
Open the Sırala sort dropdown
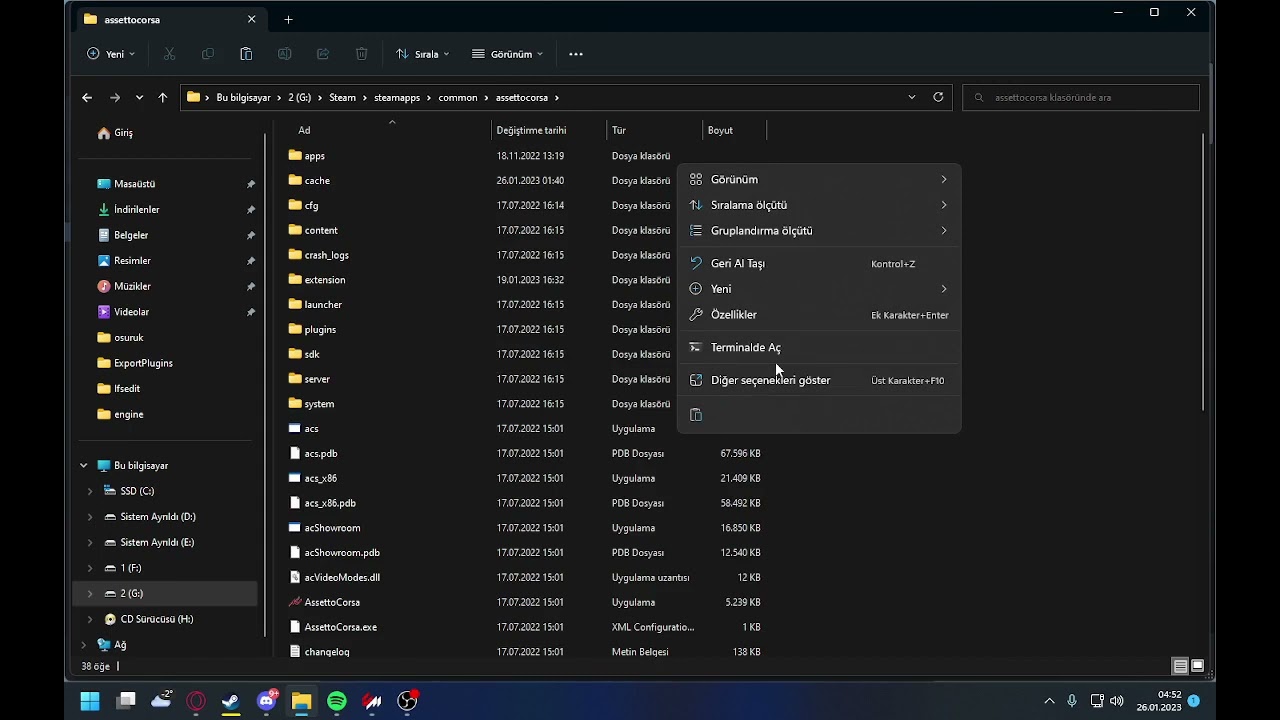(423, 54)
